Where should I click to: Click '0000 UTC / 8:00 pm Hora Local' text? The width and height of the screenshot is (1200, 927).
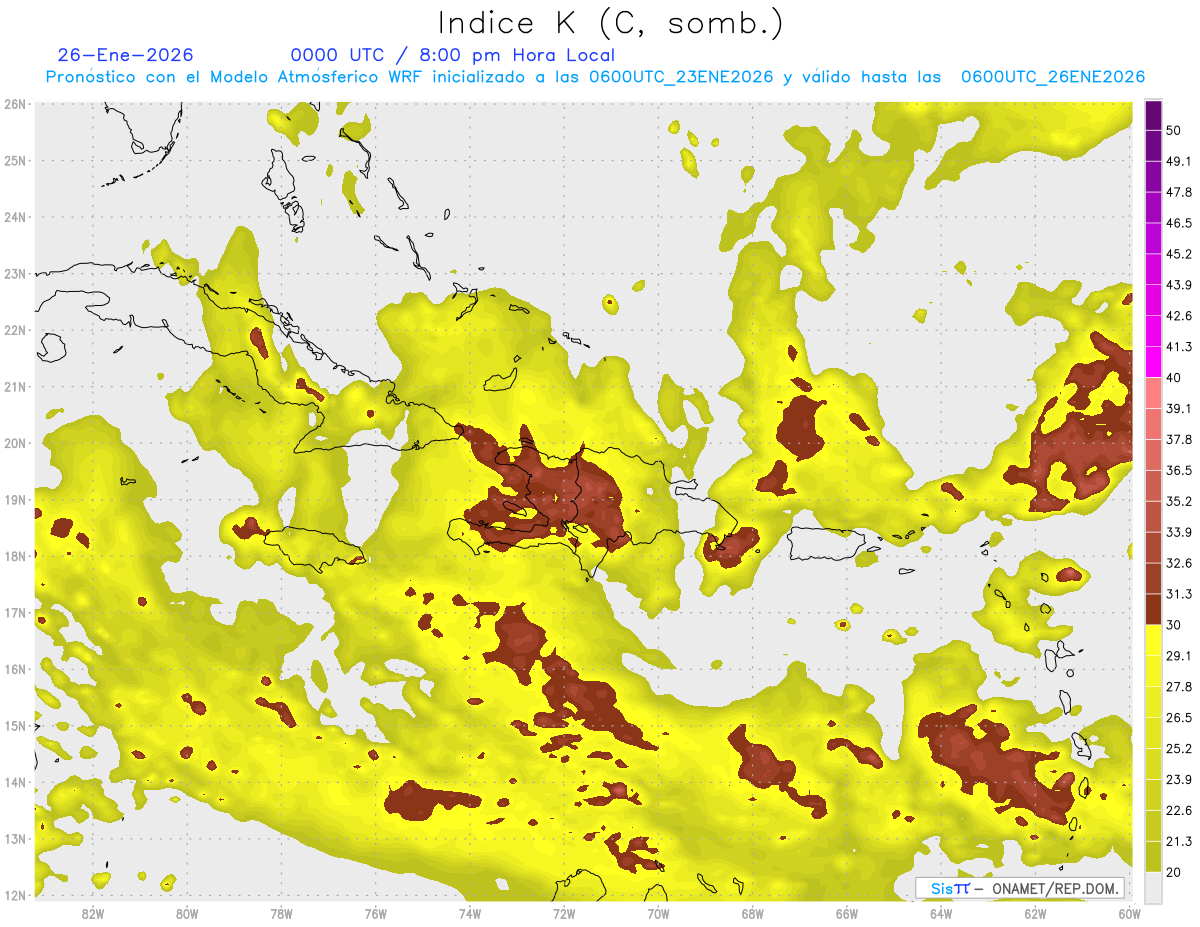pos(453,55)
